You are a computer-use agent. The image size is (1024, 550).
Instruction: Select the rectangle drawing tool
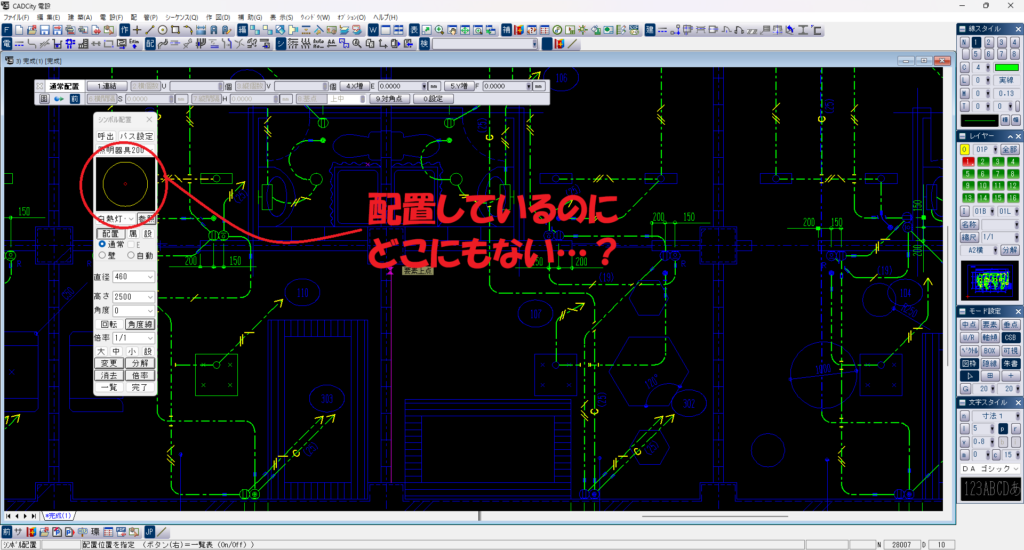click(175, 30)
